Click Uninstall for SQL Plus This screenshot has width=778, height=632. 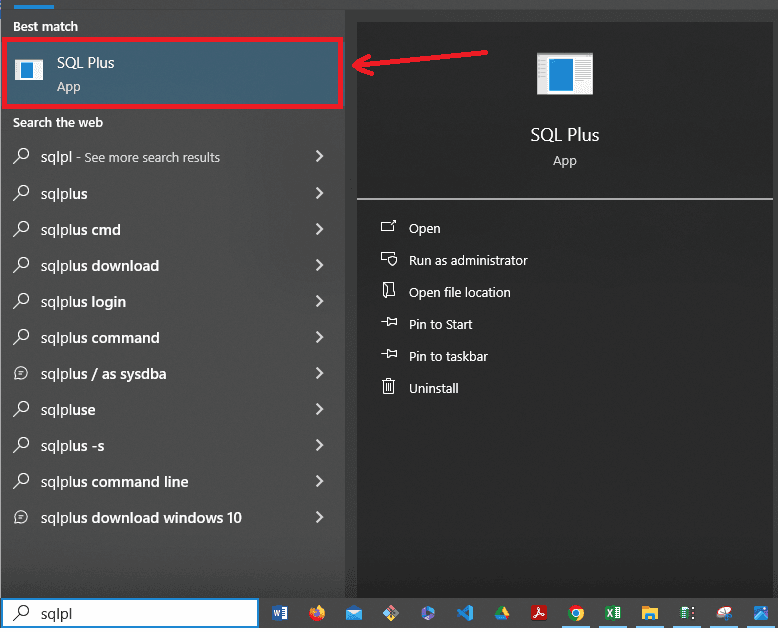click(x=433, y=388)
